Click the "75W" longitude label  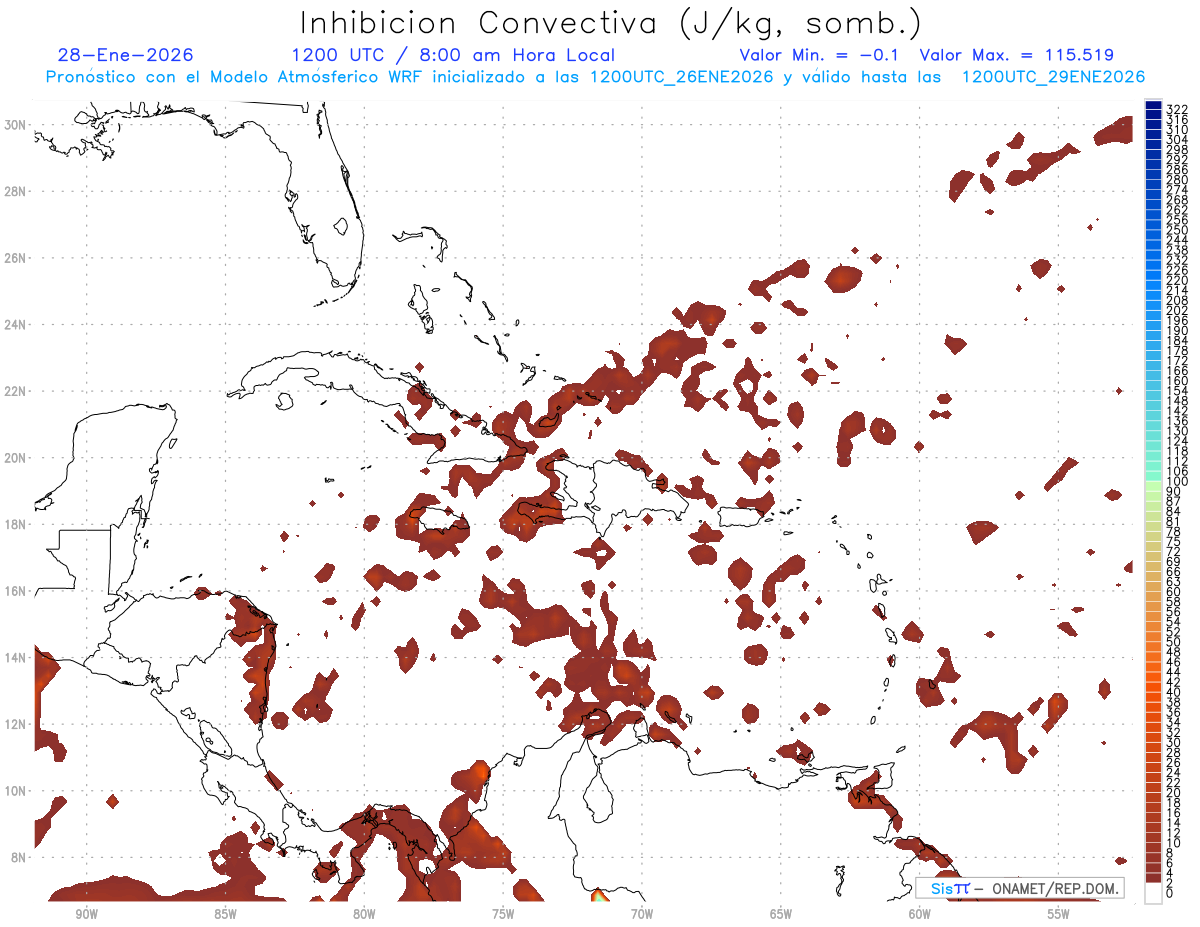coord(503,914)
